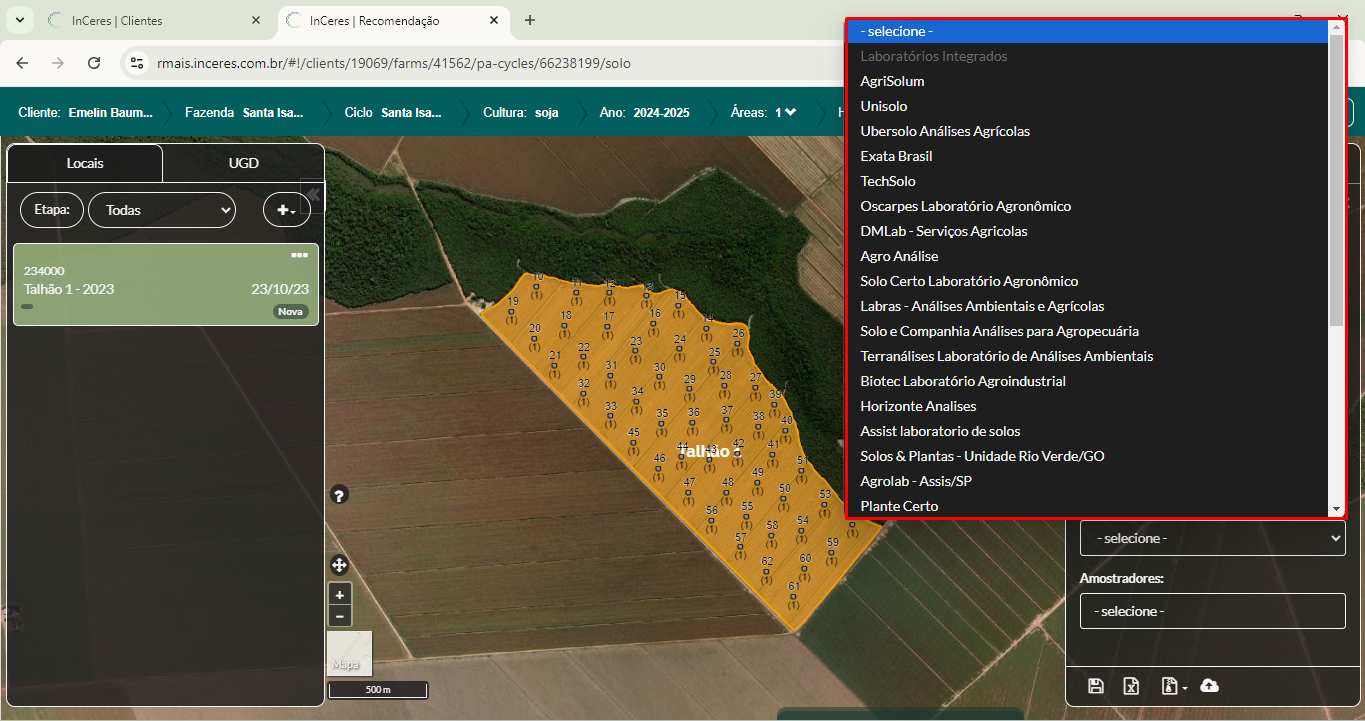Image resolution: width=1365 pixels, height=721 pixels.
Task: Select Terranálises Laboratório de Análises Ambientais
Action: tap(1088, 356)
